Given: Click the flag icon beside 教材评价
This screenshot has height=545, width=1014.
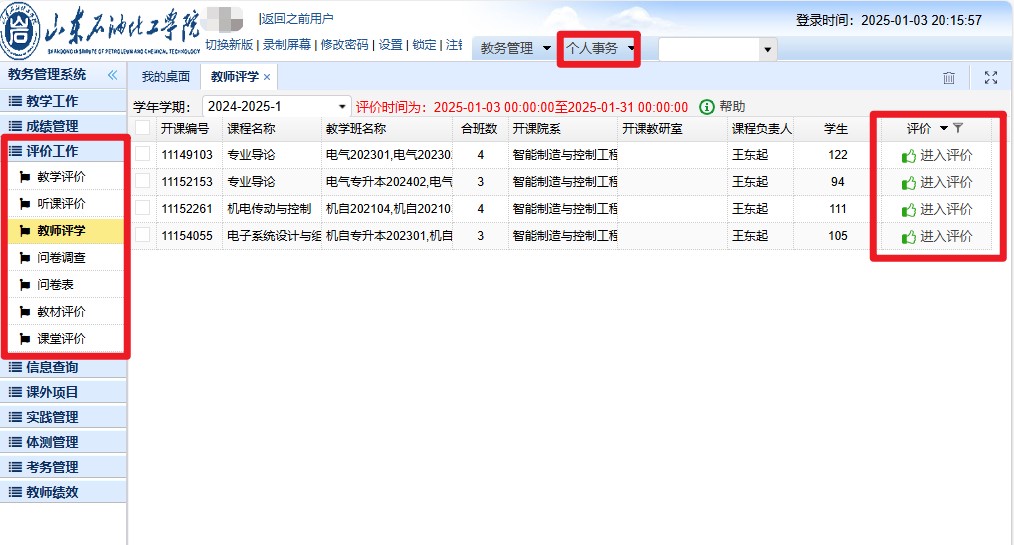Looking at the screenshot, I should point(26,312).
